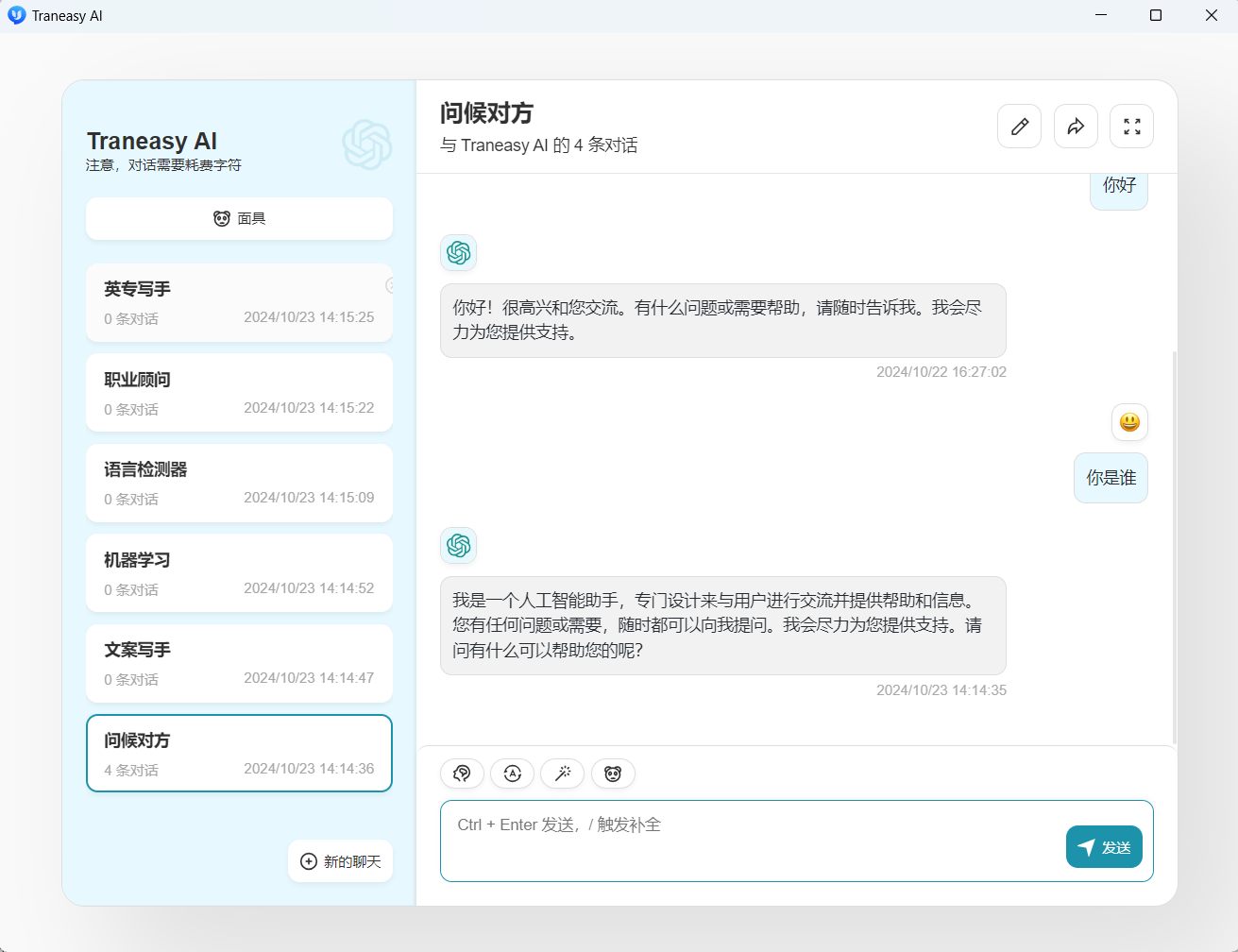The width and height of the screenshot is (1238, 952).
Task: Click the auto-translate icon above the input
Action: coord(512,773)
